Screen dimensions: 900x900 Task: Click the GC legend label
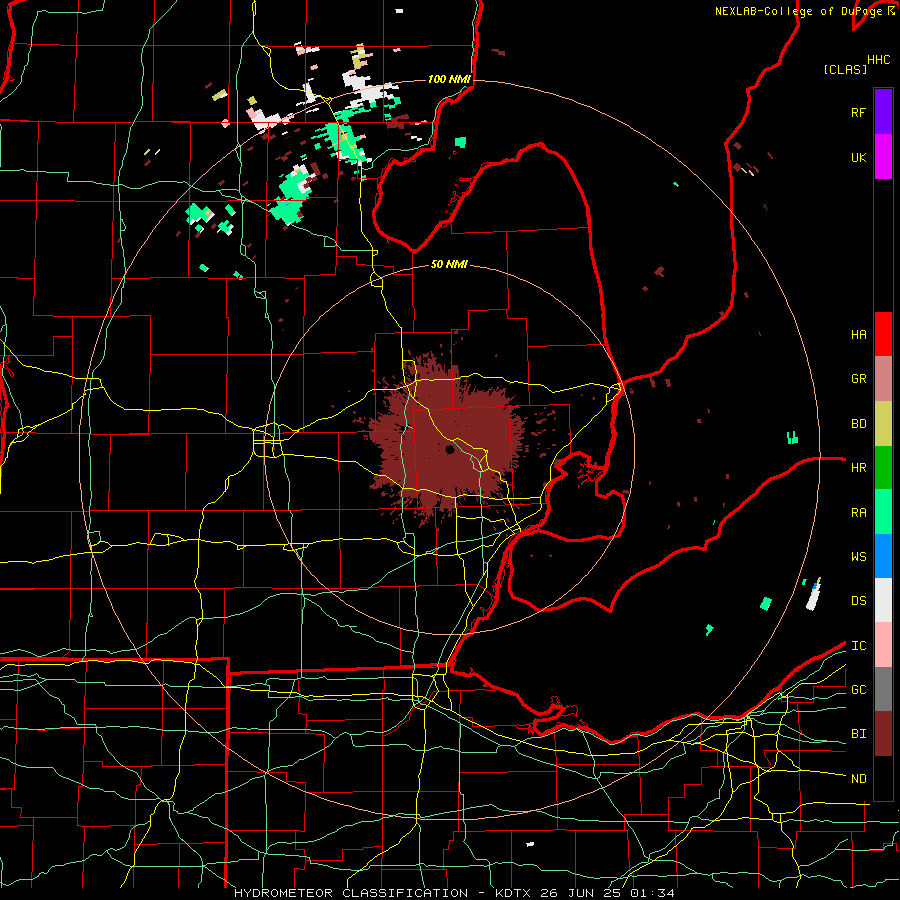coord(858,690)
